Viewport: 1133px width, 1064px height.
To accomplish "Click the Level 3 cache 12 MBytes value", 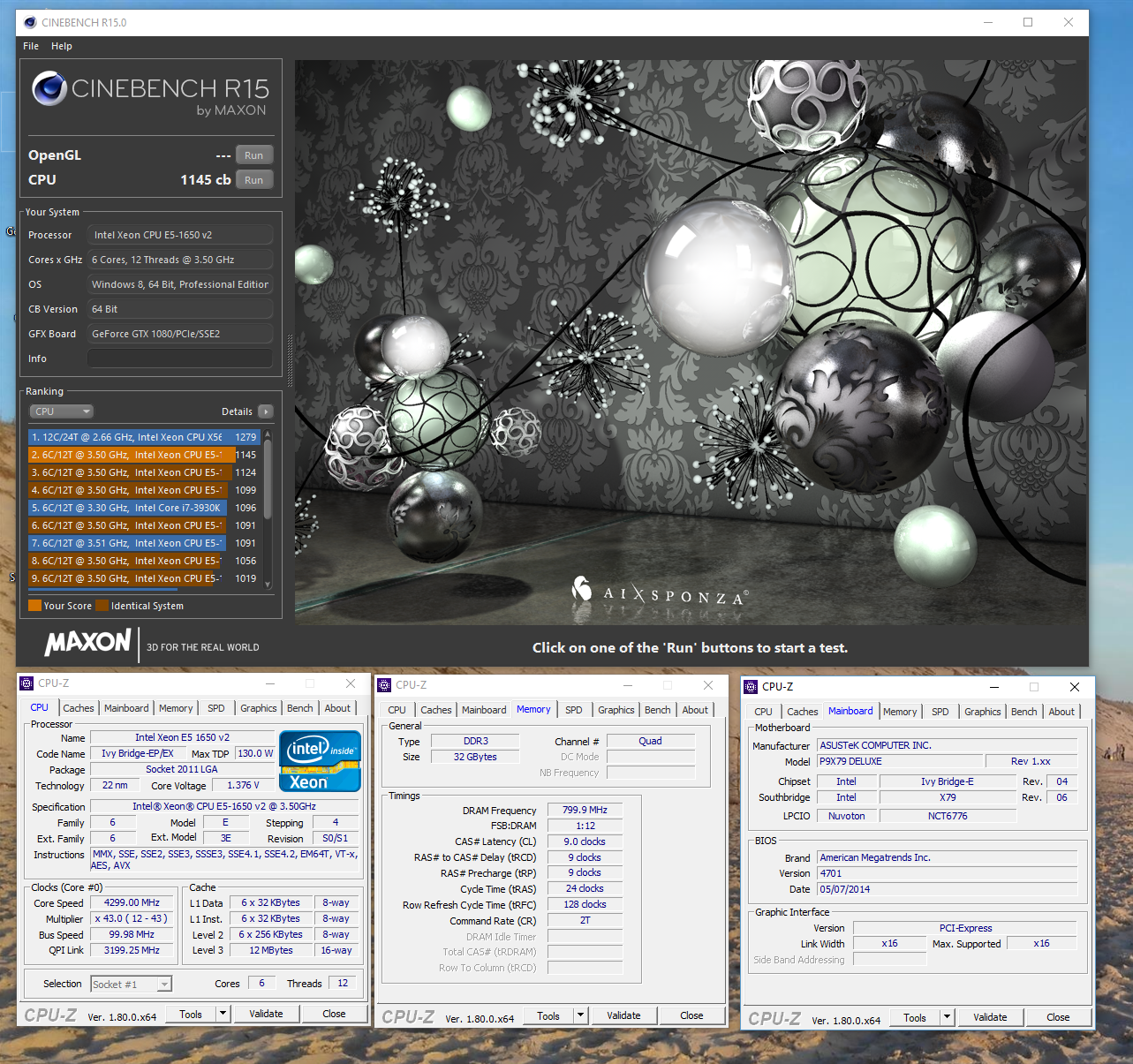I will (x=271, y=951).
